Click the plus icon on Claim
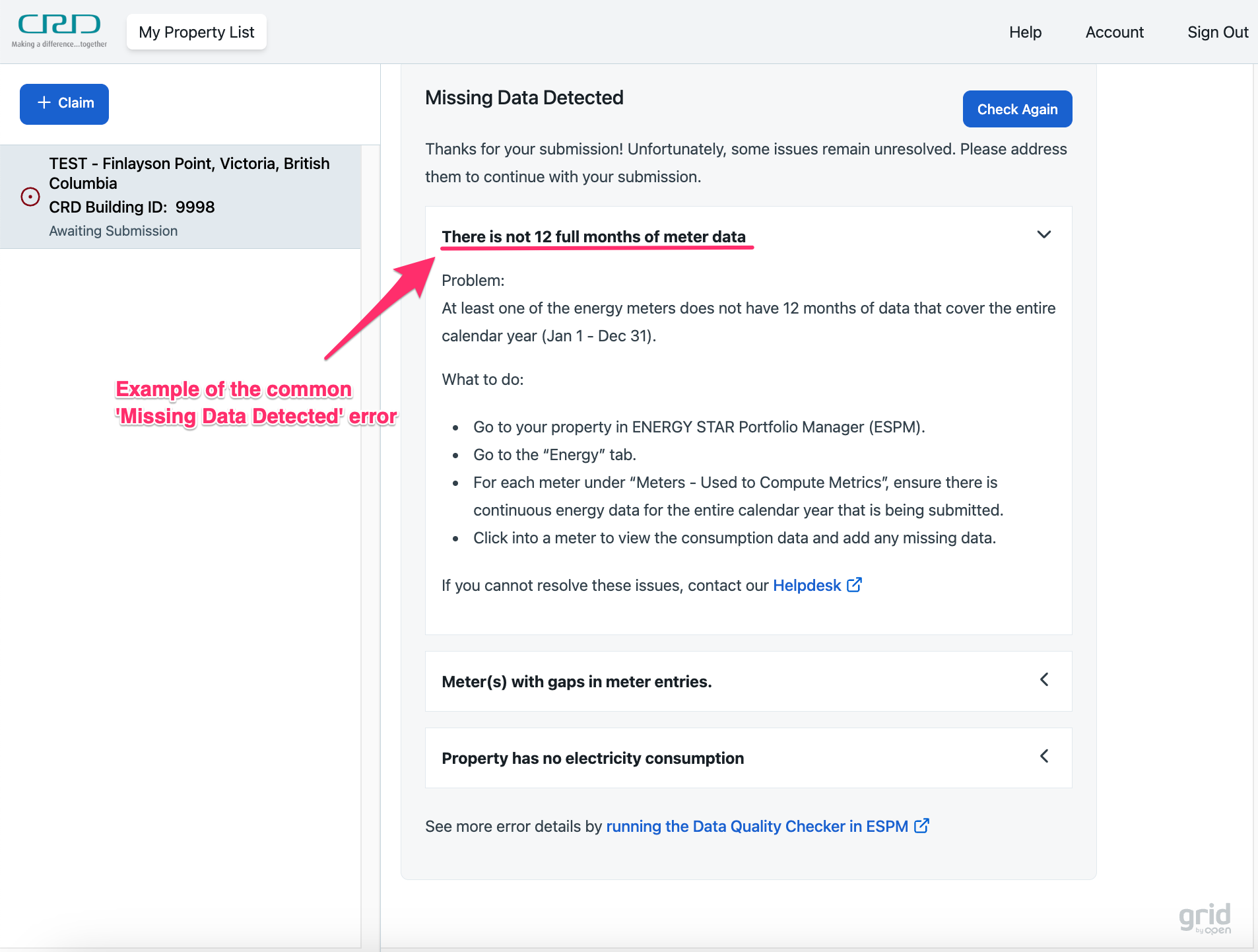 (44, 103)
